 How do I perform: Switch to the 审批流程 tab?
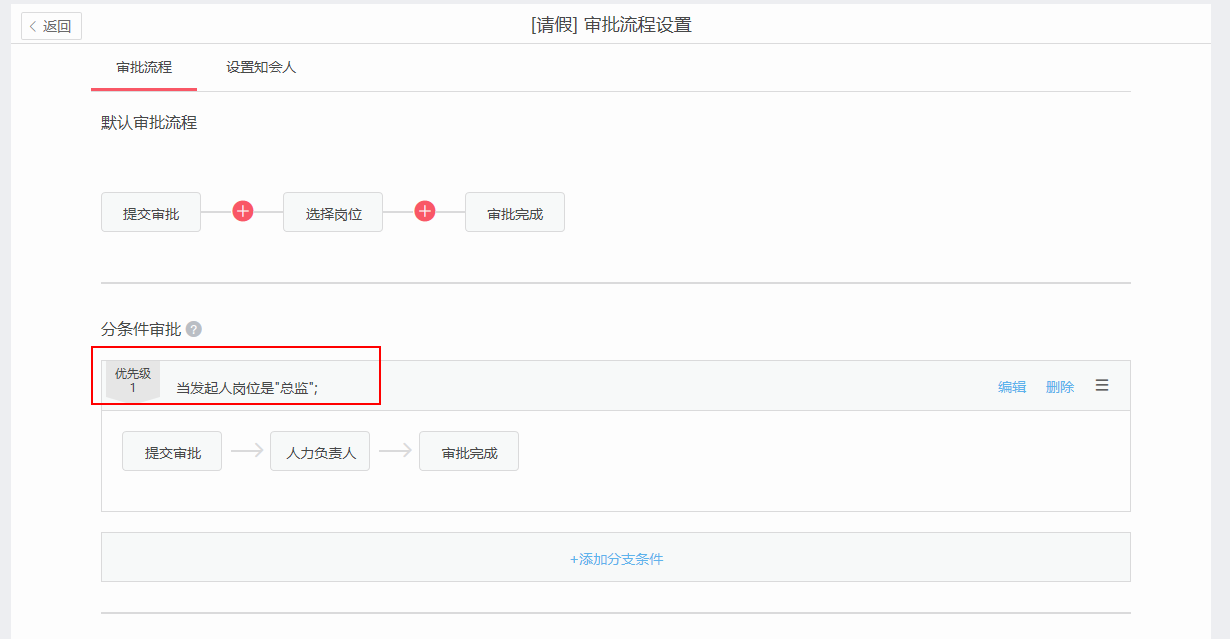coord(144,68)
